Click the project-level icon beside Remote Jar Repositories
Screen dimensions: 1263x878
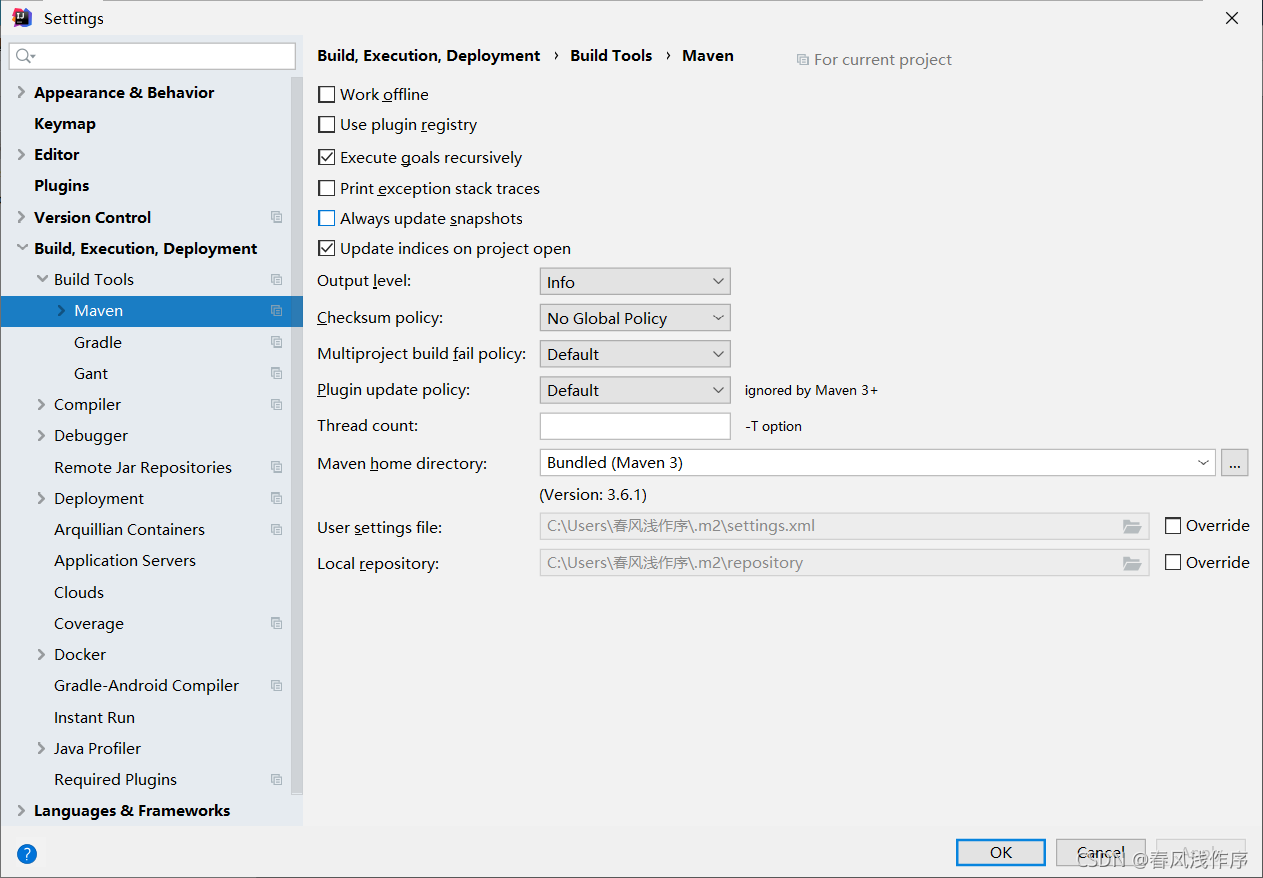[277, 467]
